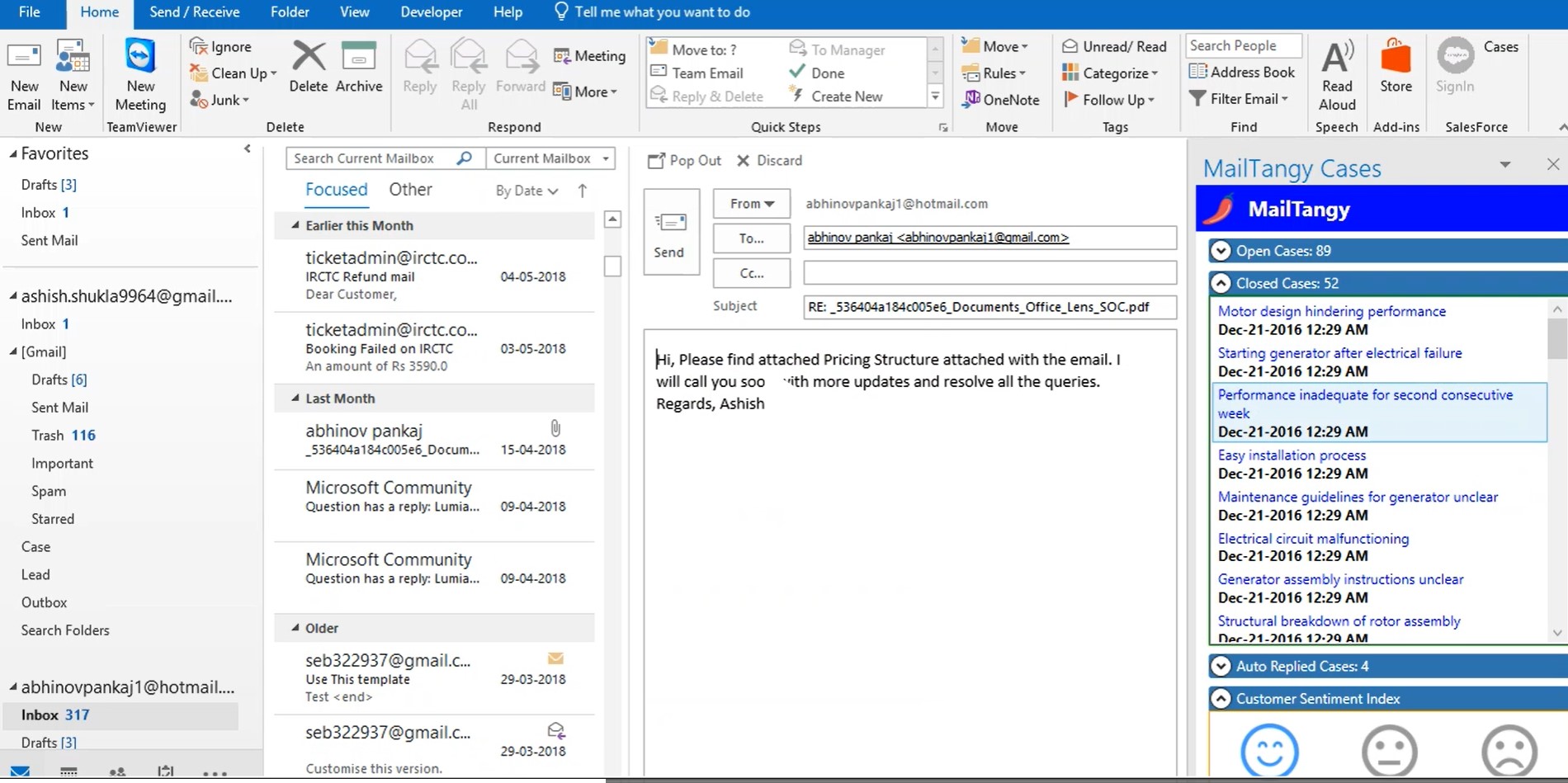This screenshot has width=1568, height=783.
Task: Click the To... recipients button
Action: (x=751, y=238)
